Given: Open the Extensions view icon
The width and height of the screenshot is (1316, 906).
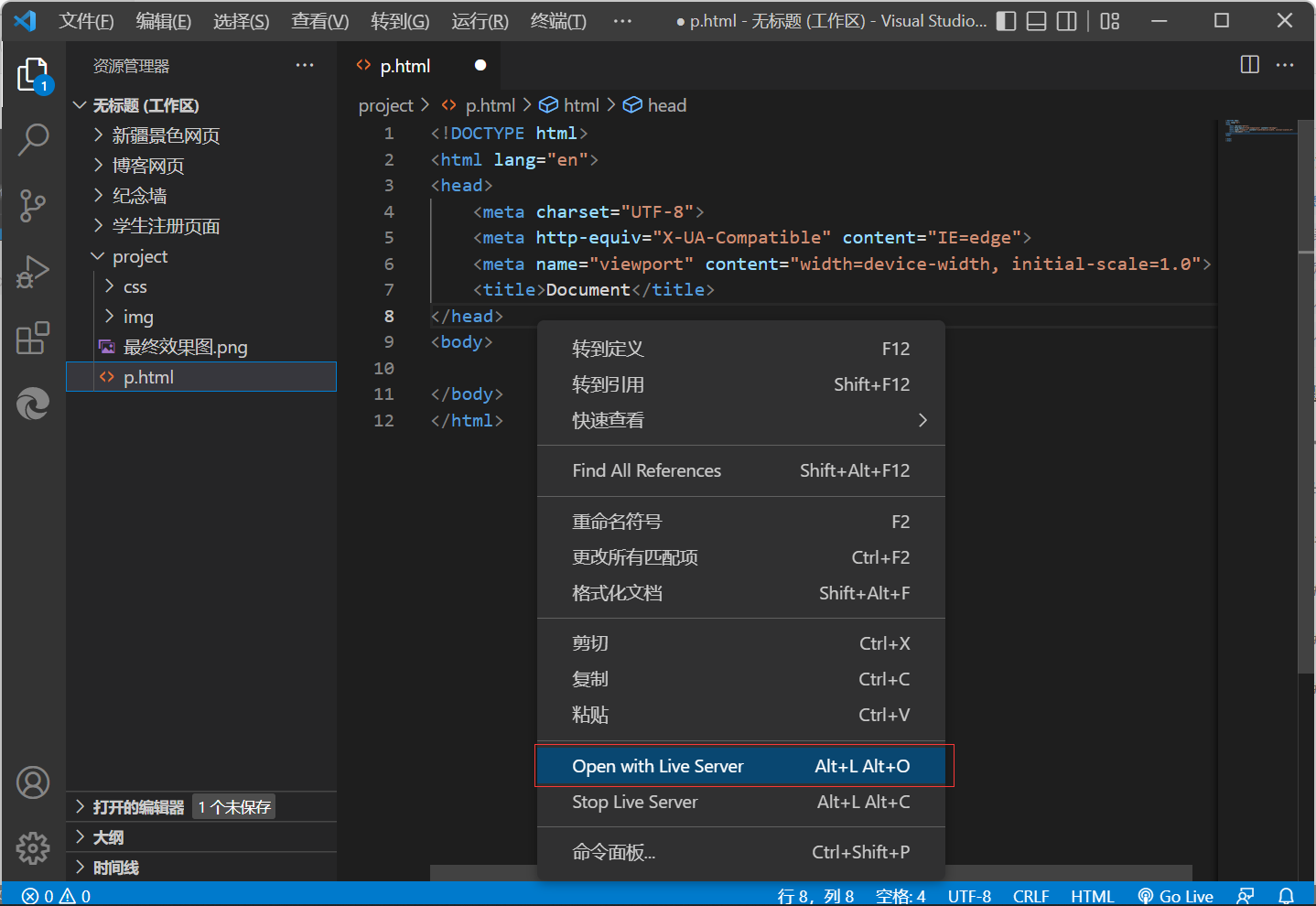Looking at the screenshot, I should click(x=34, y=338).
